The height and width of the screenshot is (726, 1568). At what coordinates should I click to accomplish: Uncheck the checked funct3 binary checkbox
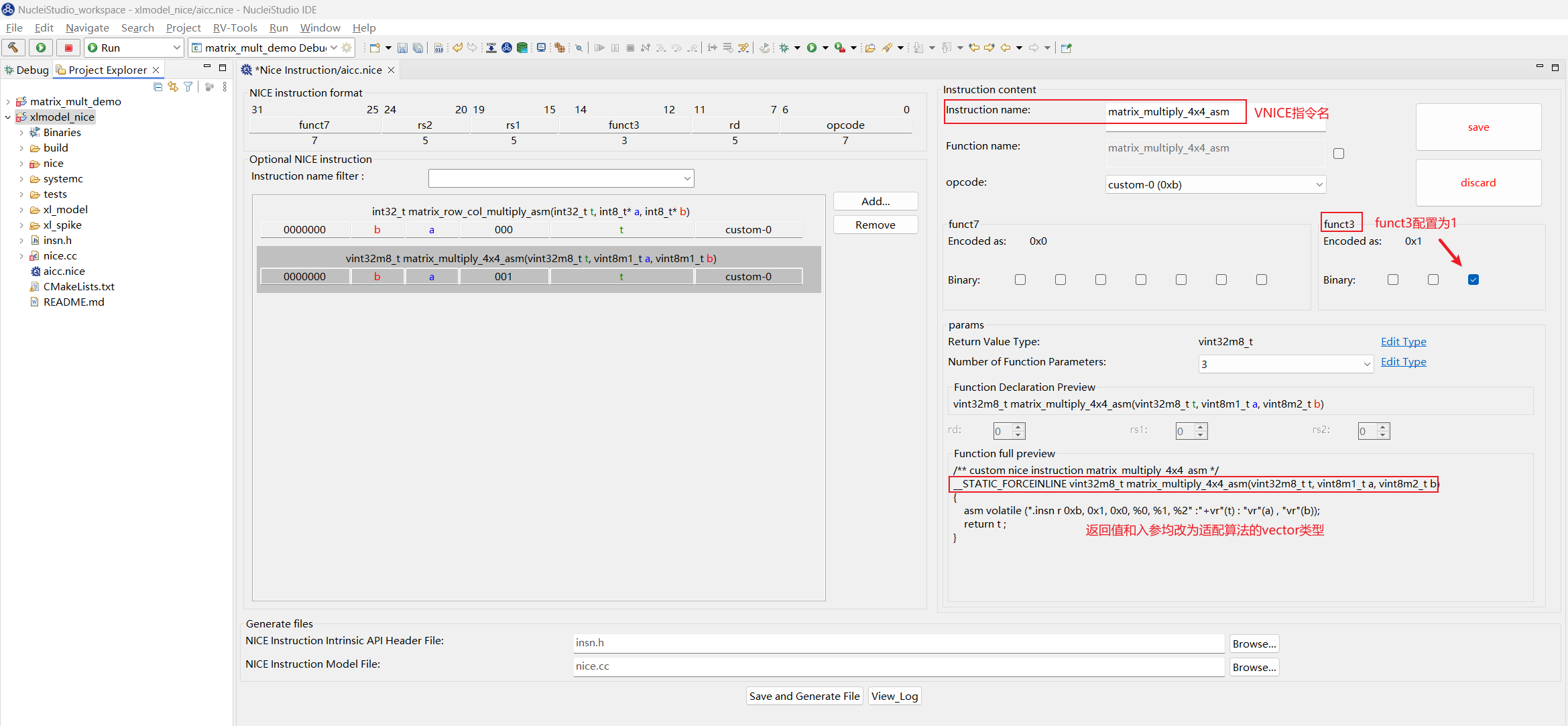[1473, 280]
